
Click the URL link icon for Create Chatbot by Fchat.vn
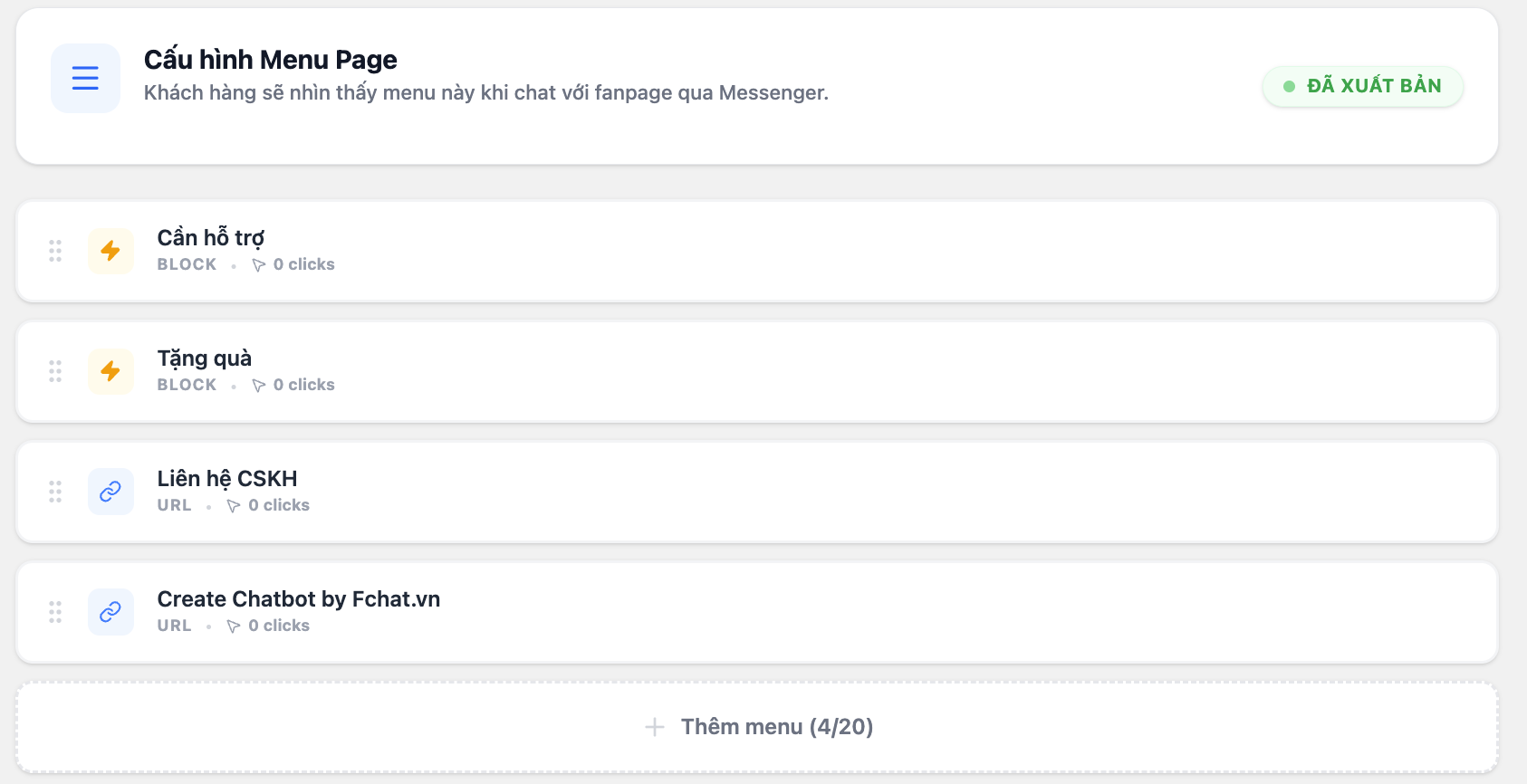pos(110,612)
